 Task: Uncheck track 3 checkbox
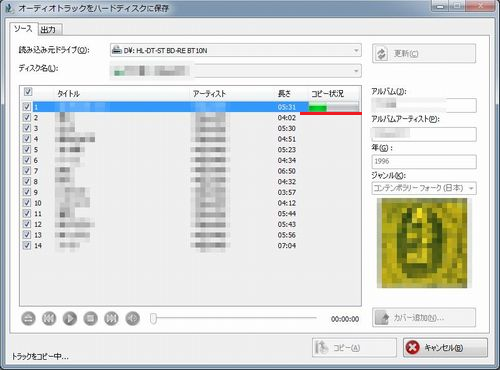point(27,128)
